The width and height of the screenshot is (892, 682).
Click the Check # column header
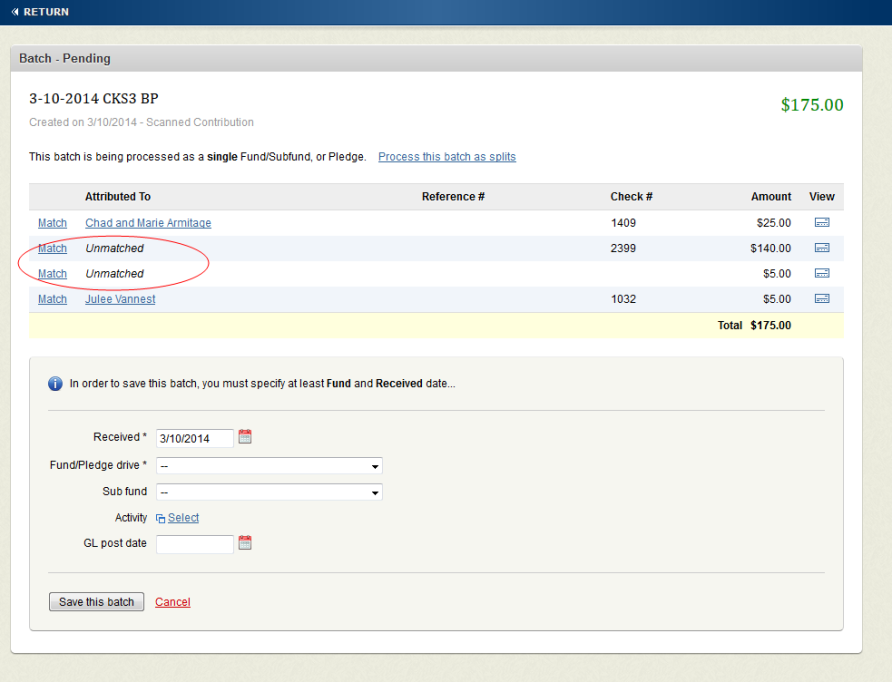(x=631, y=196)
